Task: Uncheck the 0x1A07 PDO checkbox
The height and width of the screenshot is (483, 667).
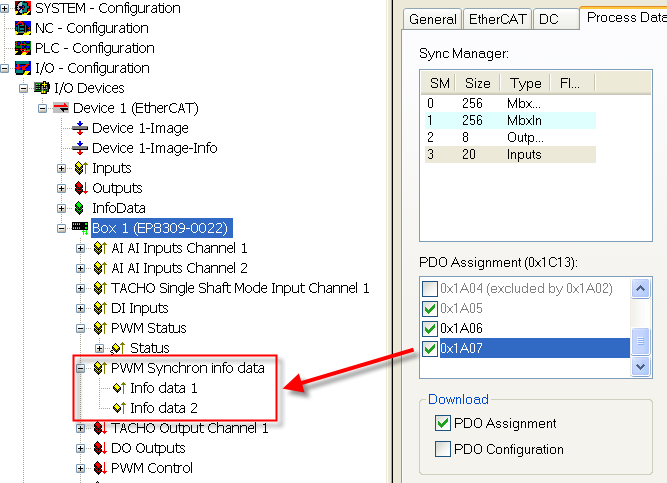Action: pyautogui.click(x=430, y=349)
